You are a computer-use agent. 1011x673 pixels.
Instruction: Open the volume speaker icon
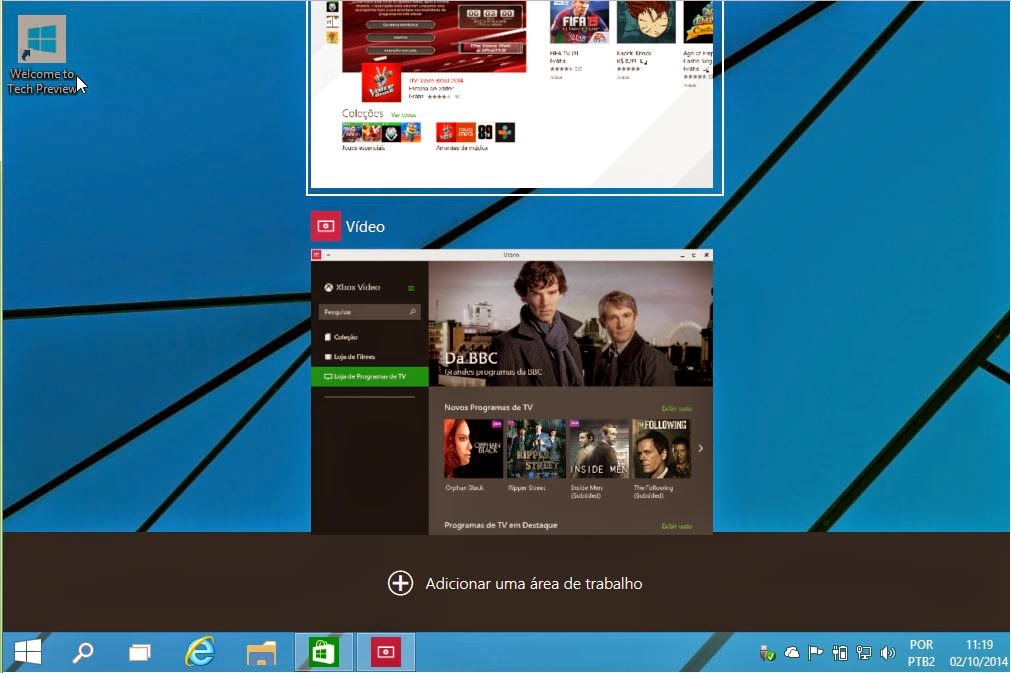coord(888,653)
